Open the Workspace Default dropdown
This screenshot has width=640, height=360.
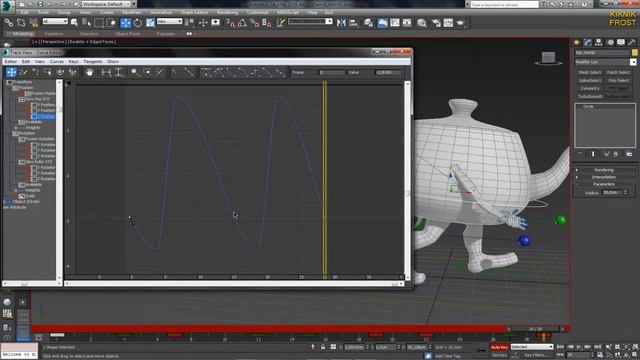[x=108, y=4]
